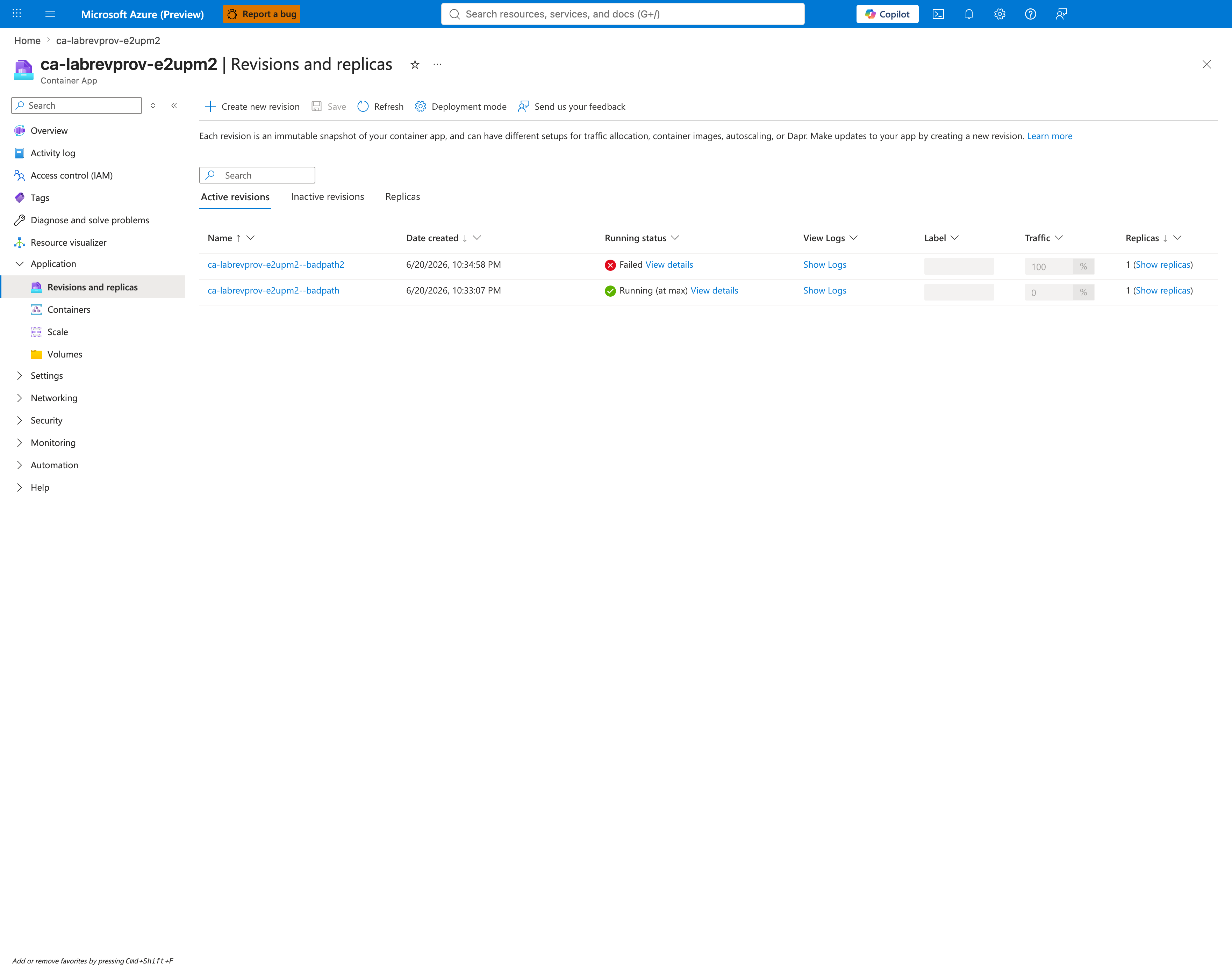This screenshot has height=968, width=1232.
Task: Refresh the revisions list
Action: [380, 107]
